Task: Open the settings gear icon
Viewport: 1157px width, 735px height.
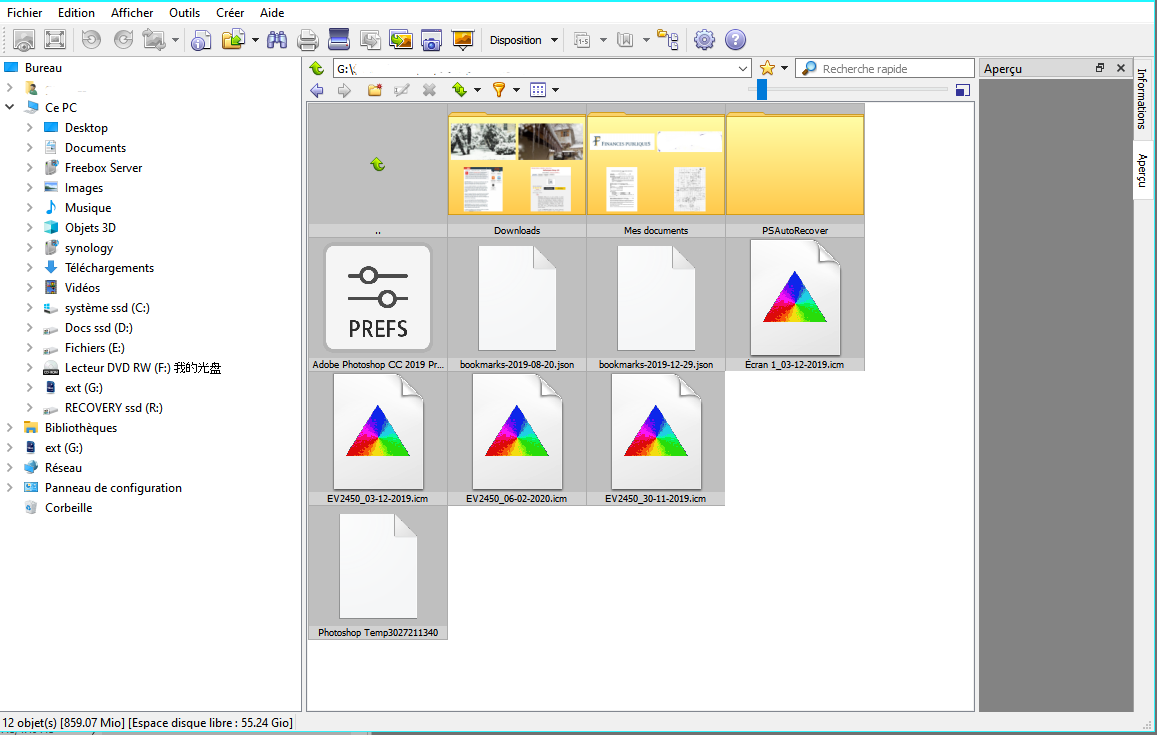Action: coord(704,40)
